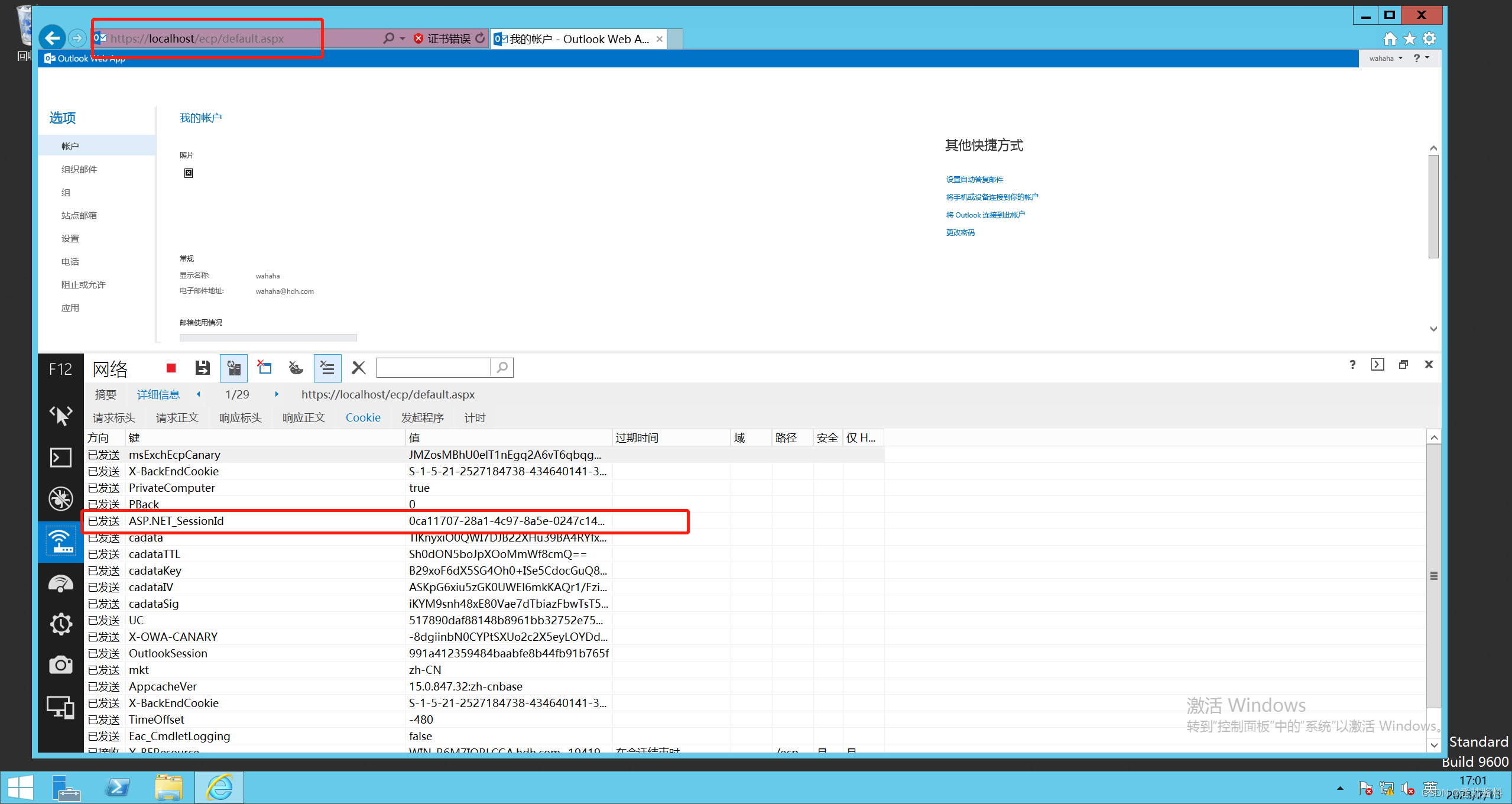Open IE home page icon
The height and width of the screenshot is (804, 1512).
[1390, 39]
